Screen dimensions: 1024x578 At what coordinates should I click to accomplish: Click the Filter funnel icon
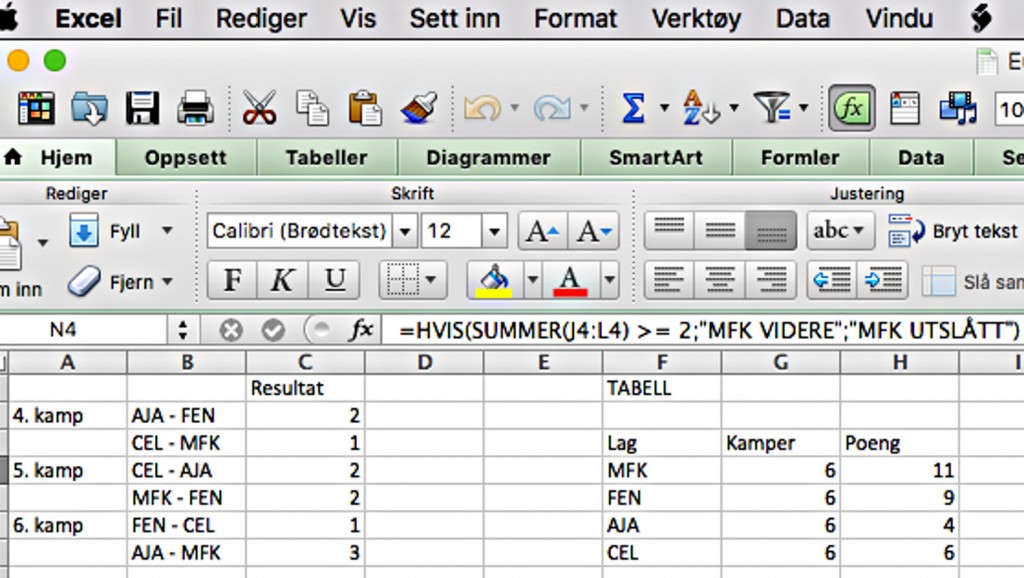(770, 108)
